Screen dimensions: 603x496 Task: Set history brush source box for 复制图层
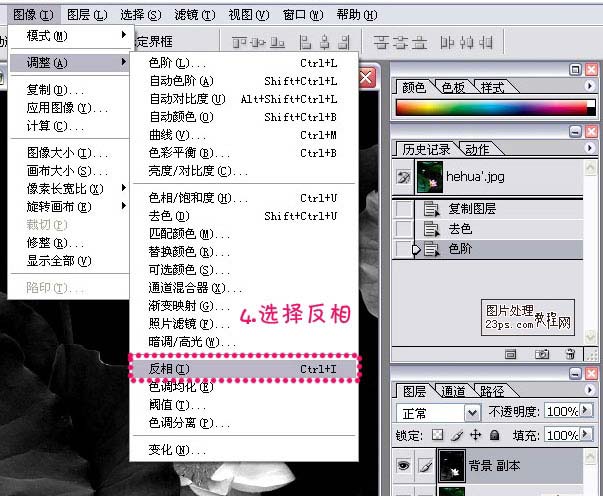pyautogui.click(x=403, y=209)
